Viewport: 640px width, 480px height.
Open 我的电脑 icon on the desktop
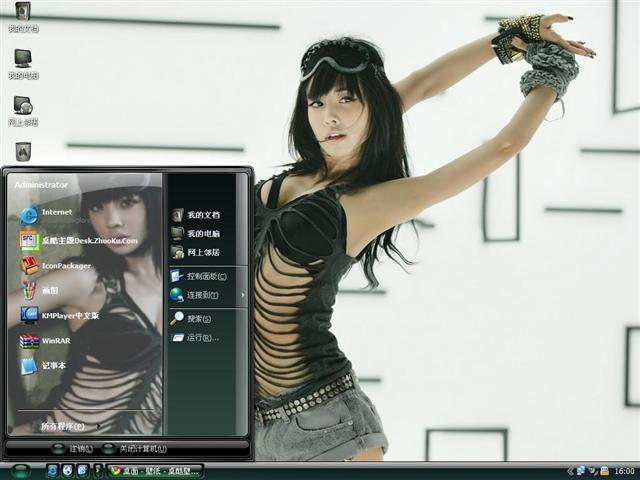[22, 59]
